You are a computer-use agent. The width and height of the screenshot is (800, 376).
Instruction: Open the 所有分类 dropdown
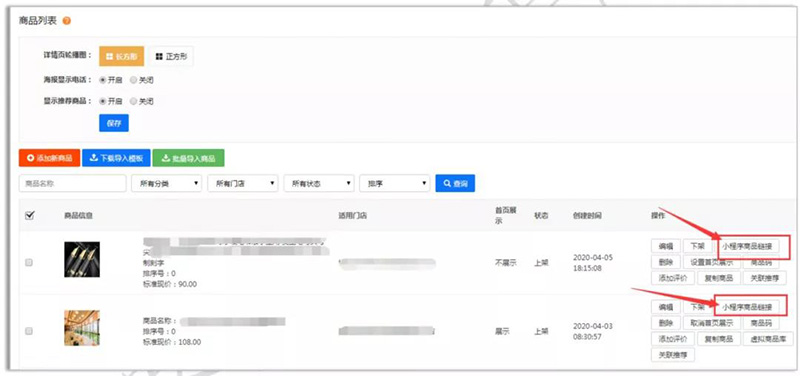click(x=167, y=183)
